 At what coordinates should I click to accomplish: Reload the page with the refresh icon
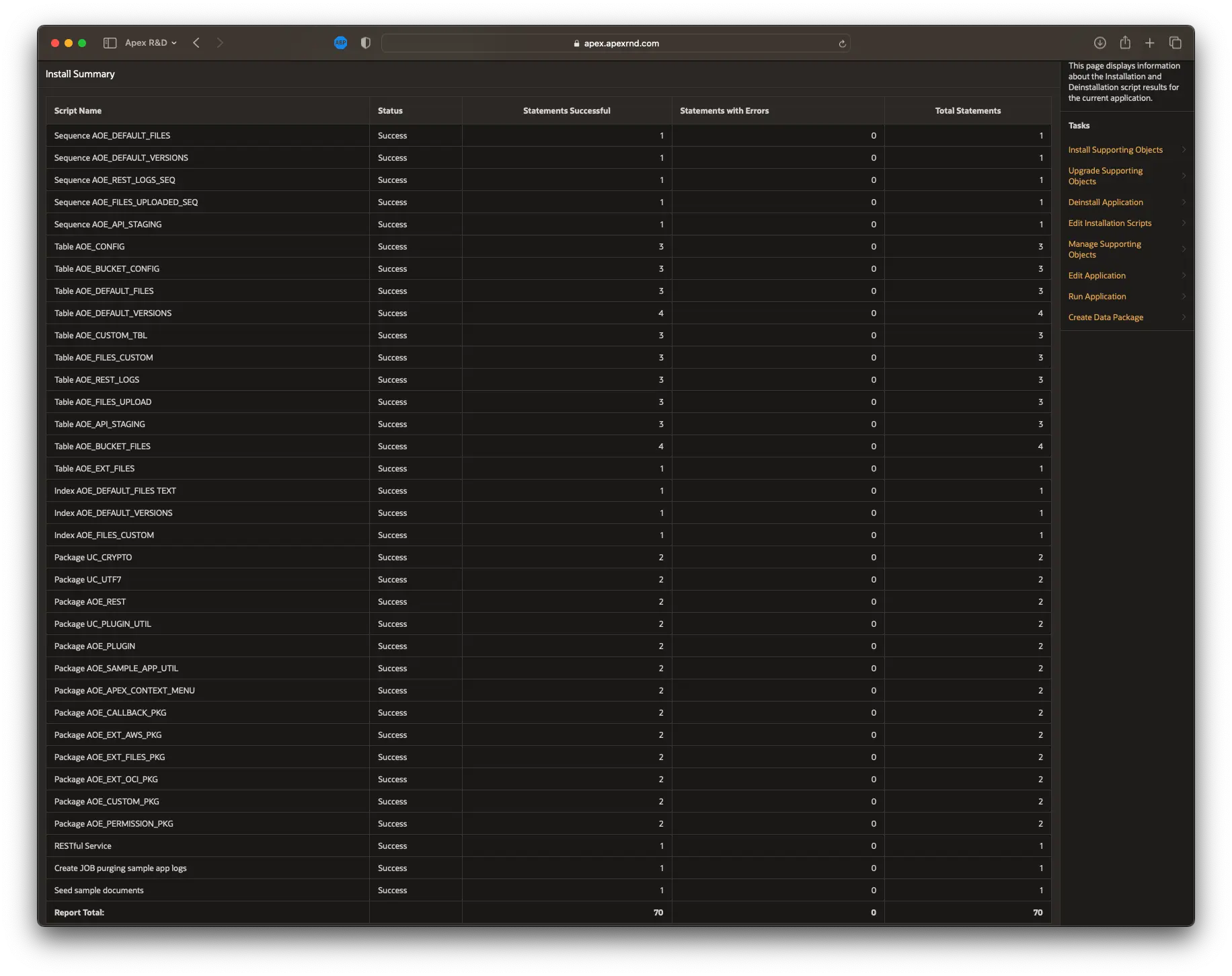click(x=842, y=44)
